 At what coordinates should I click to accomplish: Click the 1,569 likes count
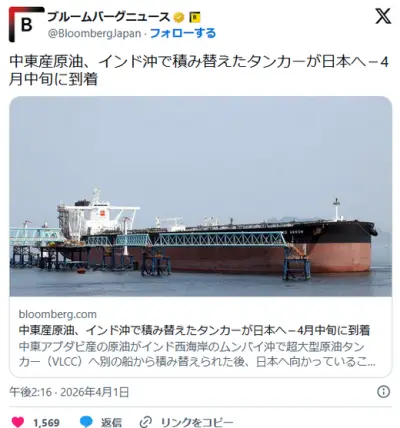pyautogui.click(x=46, y=423)
